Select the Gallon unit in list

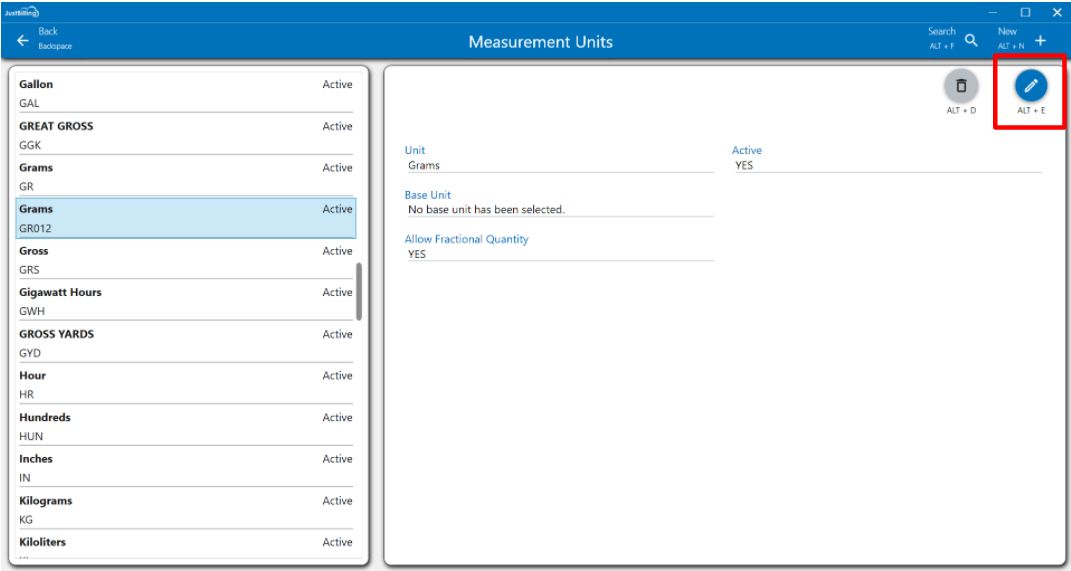[x=185, y=93]
